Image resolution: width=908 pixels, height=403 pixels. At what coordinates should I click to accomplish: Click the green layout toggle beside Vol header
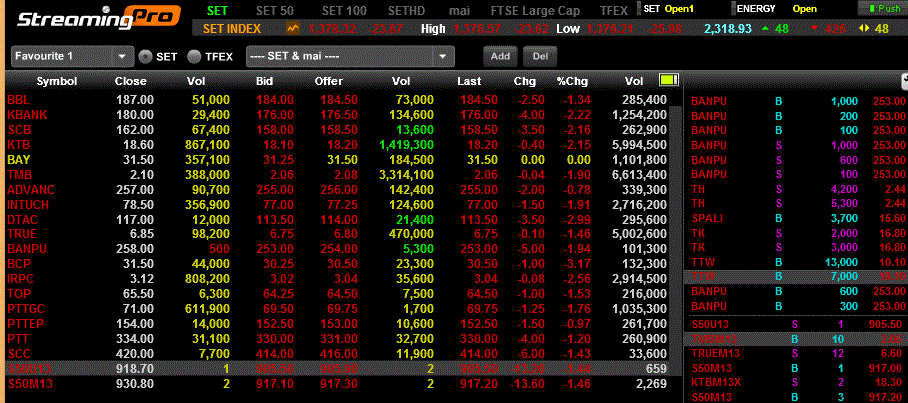click(x=668, y=80)
